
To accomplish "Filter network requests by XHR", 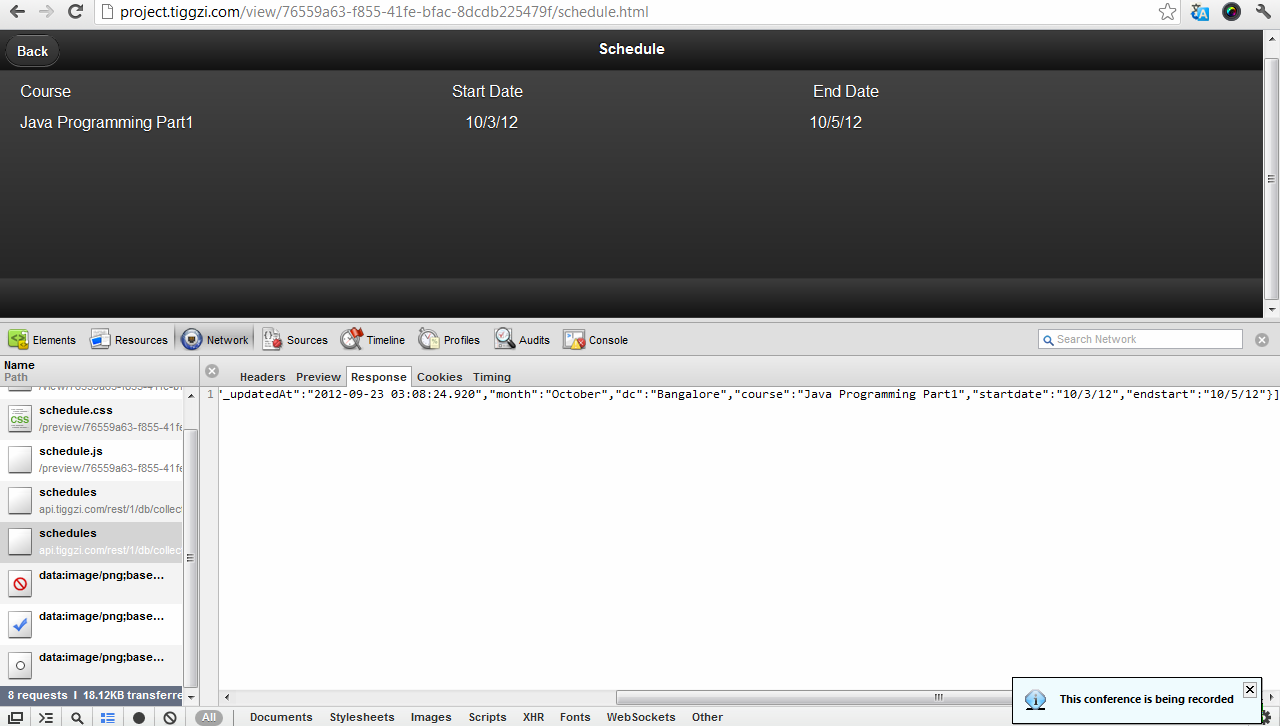I will pos(533,717).
